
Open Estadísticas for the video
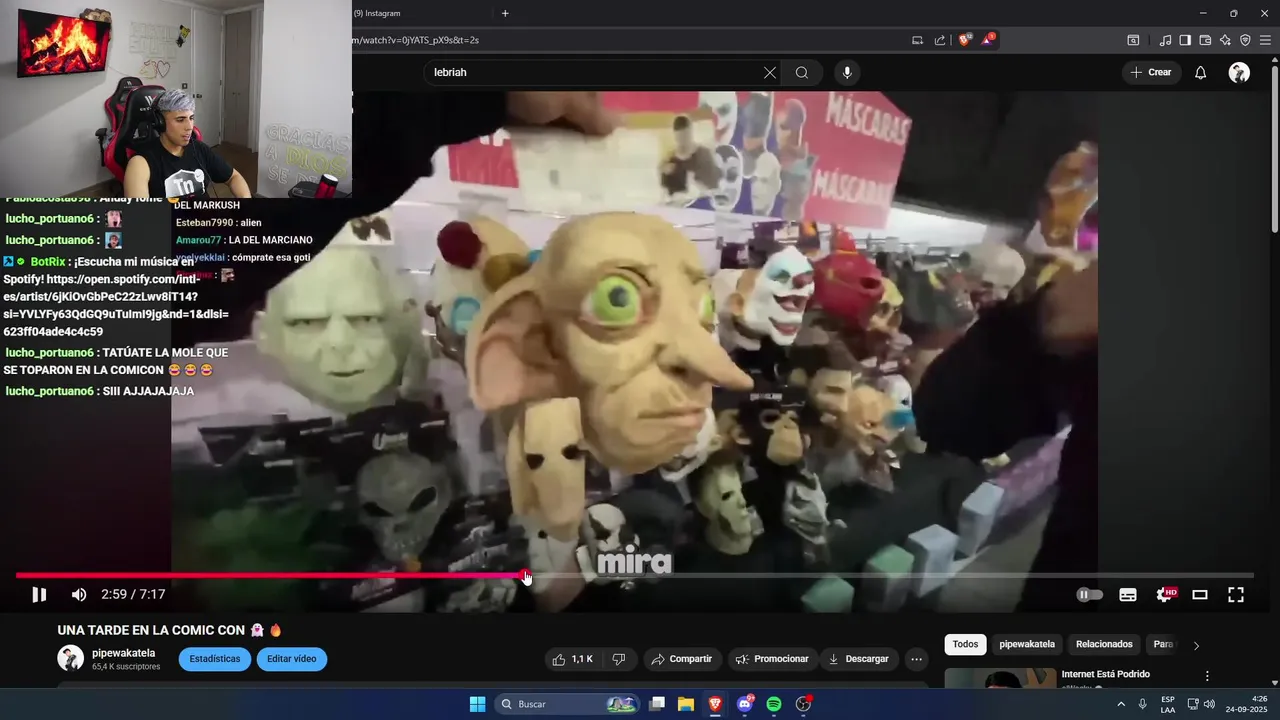(x=215, y=659)
